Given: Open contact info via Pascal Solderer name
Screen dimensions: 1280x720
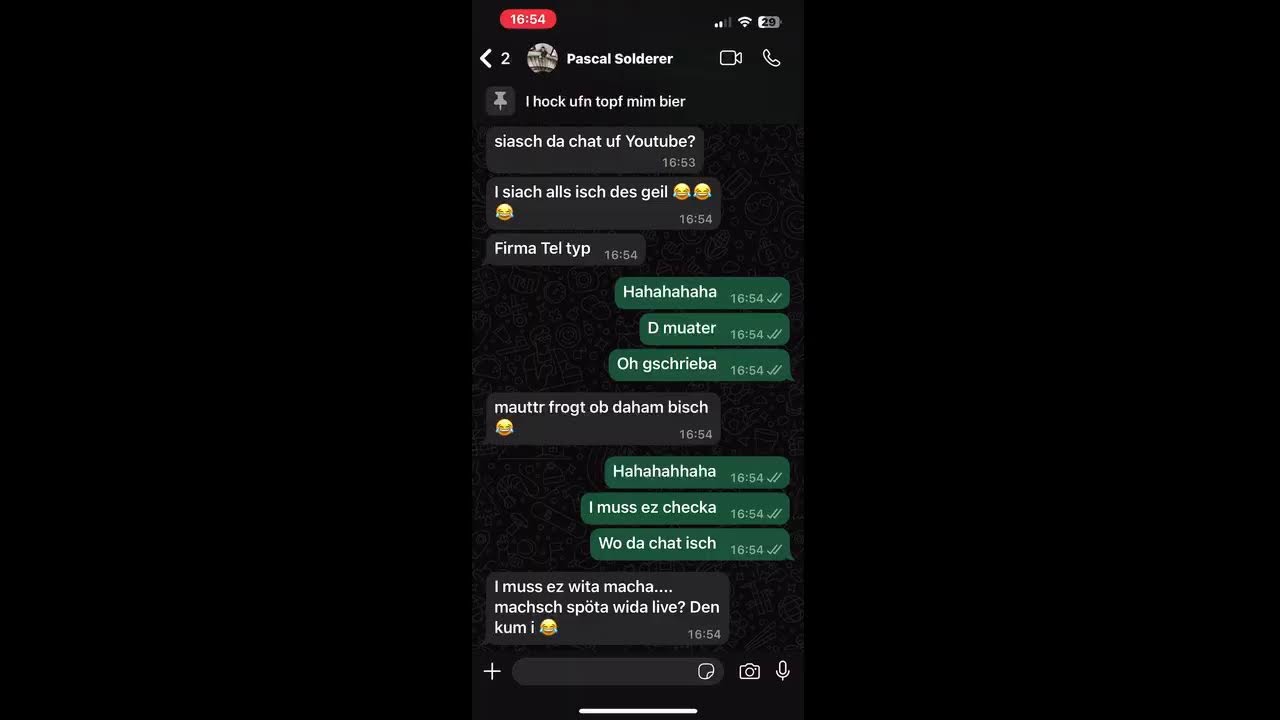Looking at the screenshot, I should 620,58.
